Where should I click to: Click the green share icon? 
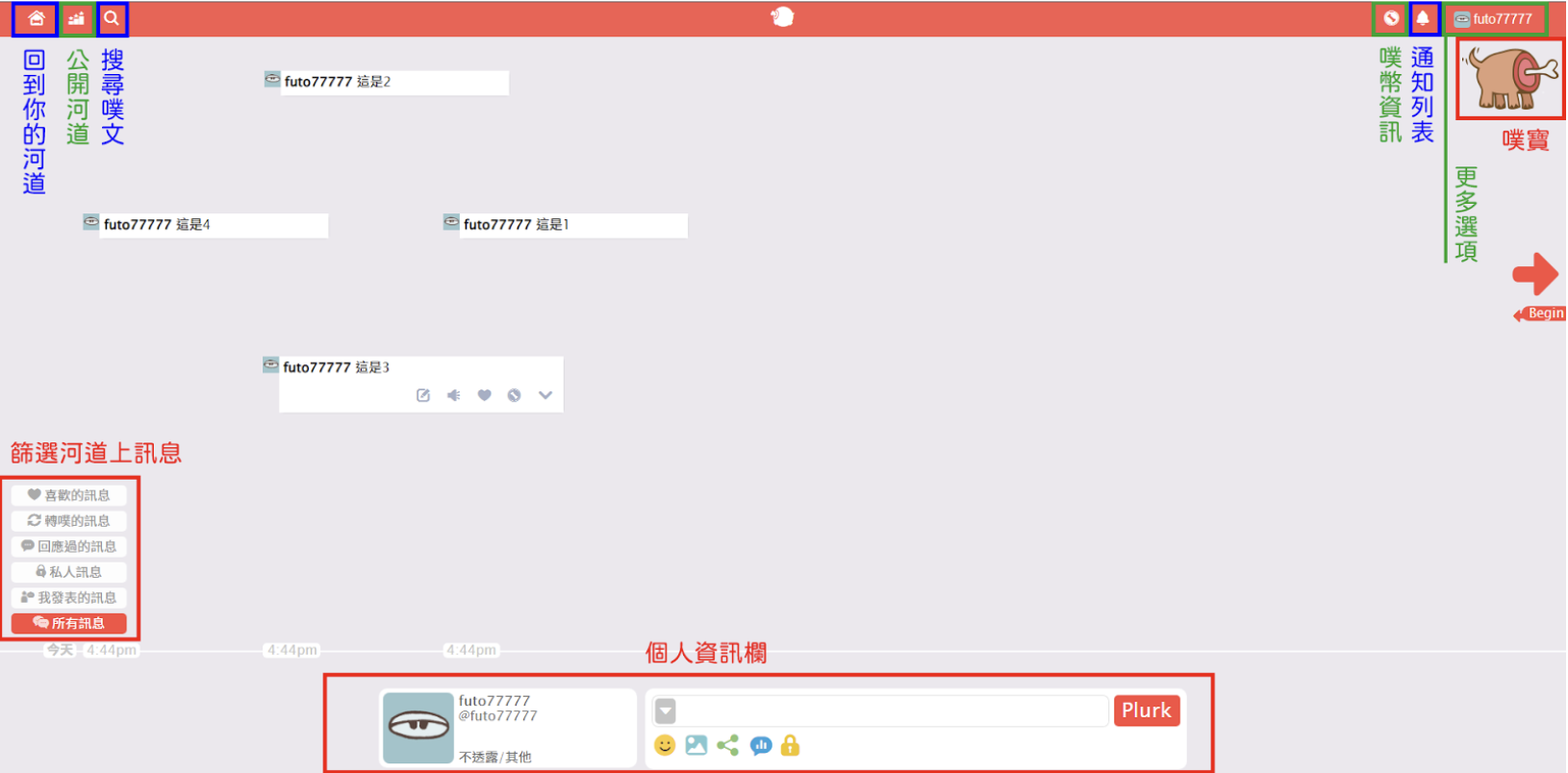(728, 745)
